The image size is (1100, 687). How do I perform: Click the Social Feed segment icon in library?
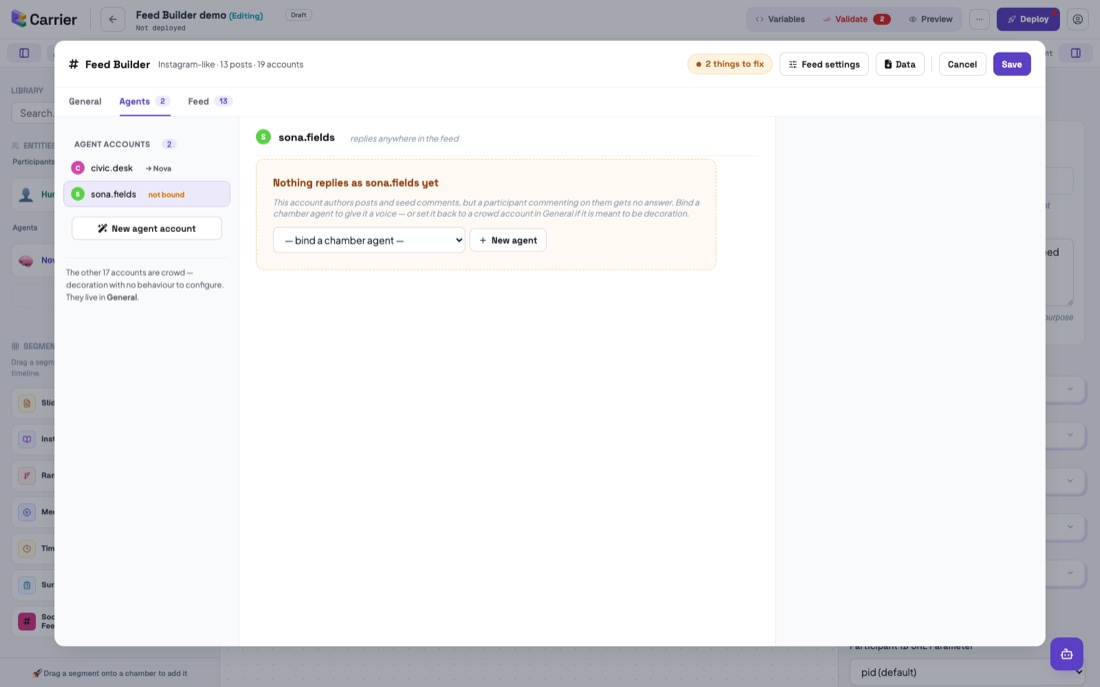[x=27, y=621]
